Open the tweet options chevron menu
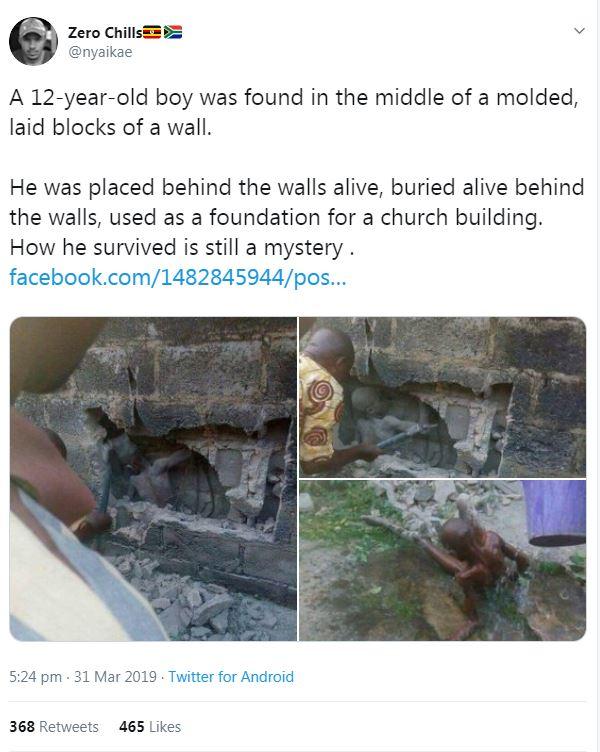The width and height of the screenshot is (600, 752). (579, 31)
